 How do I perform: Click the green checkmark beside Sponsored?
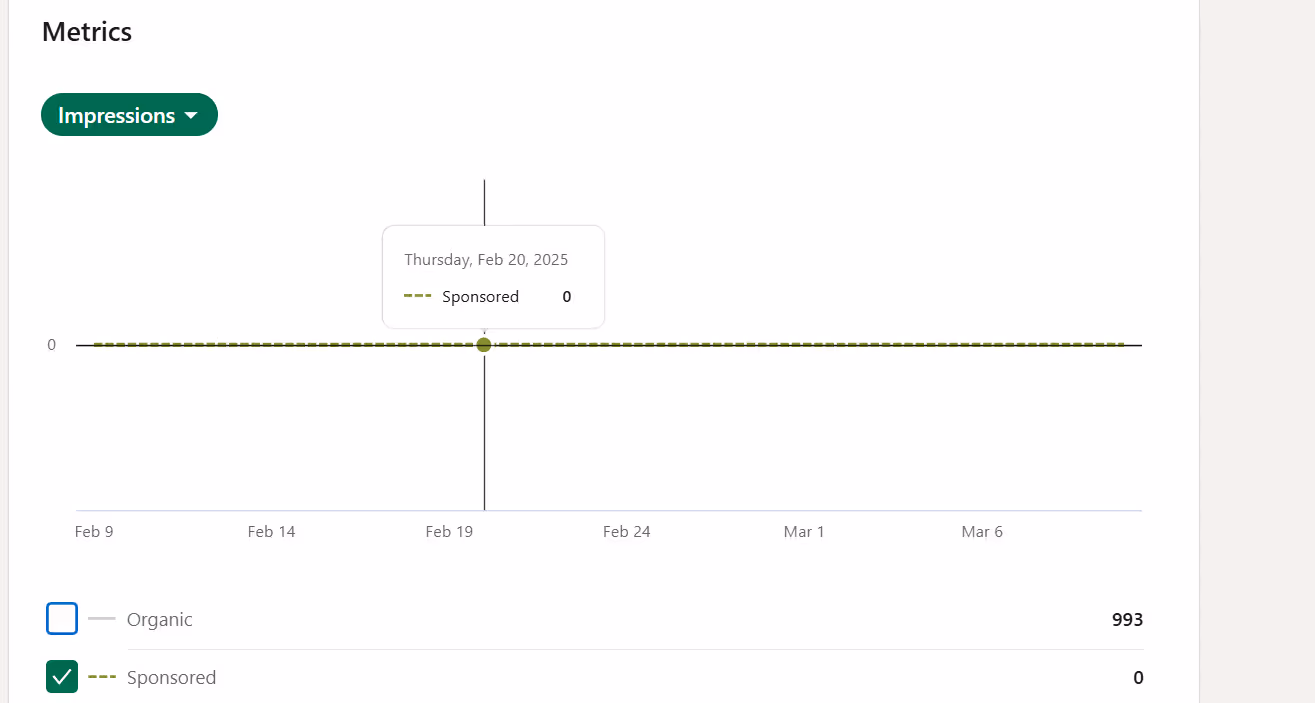(x=61, y=677)
